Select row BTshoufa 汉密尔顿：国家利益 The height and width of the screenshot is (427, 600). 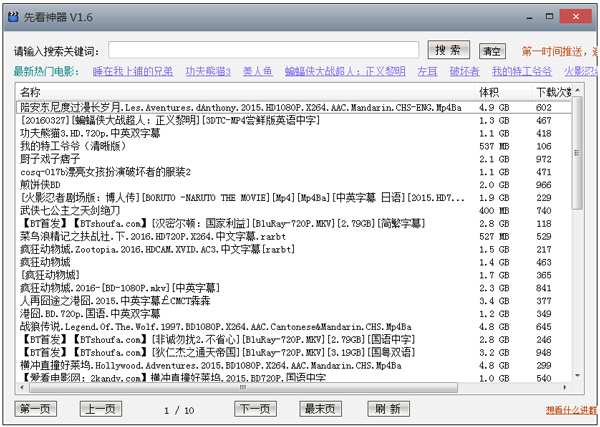coord(294,223)
